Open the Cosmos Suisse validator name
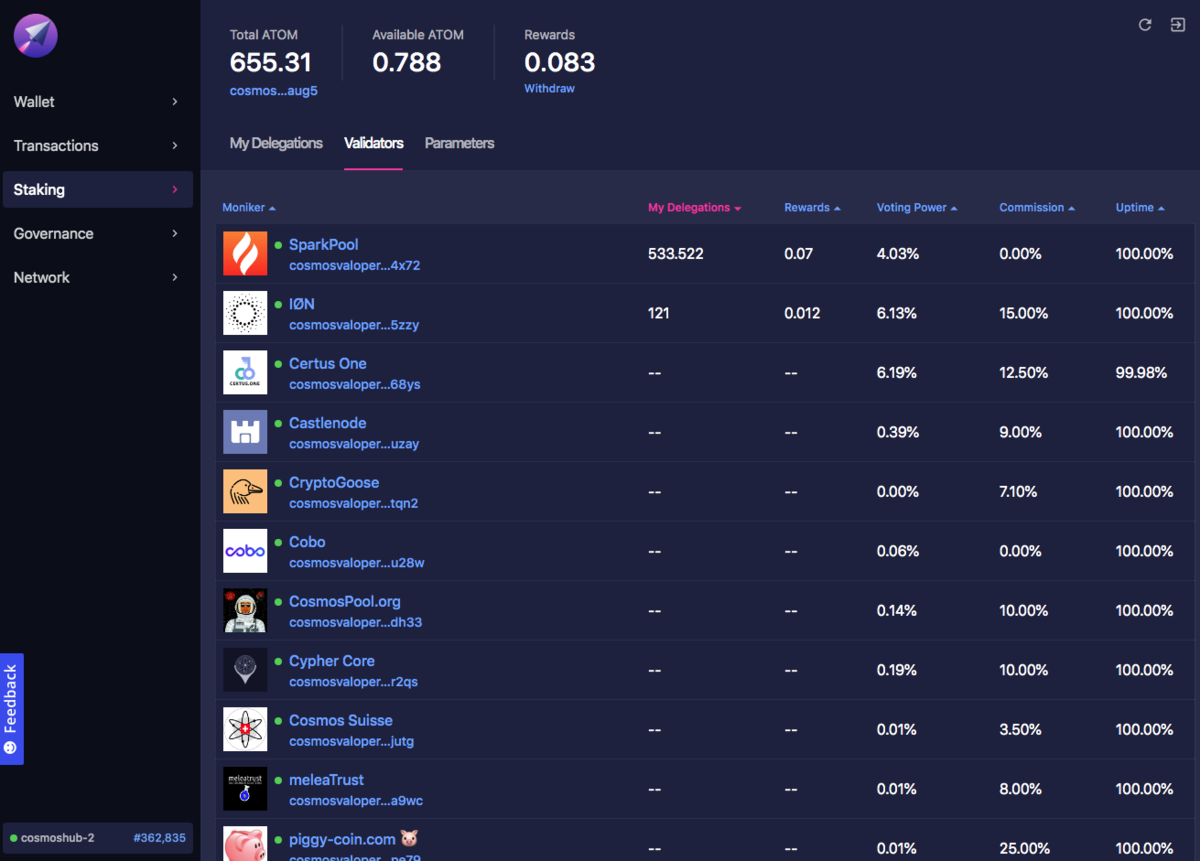 point(341,721)
